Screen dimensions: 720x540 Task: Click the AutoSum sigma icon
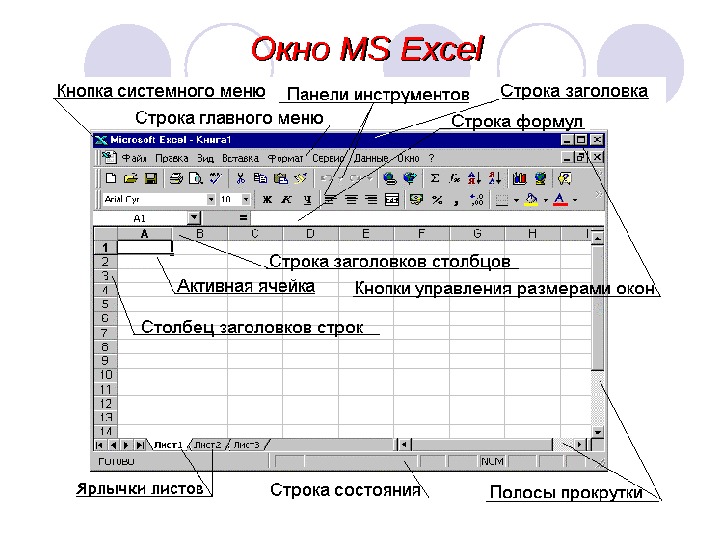tap(434, 178)
